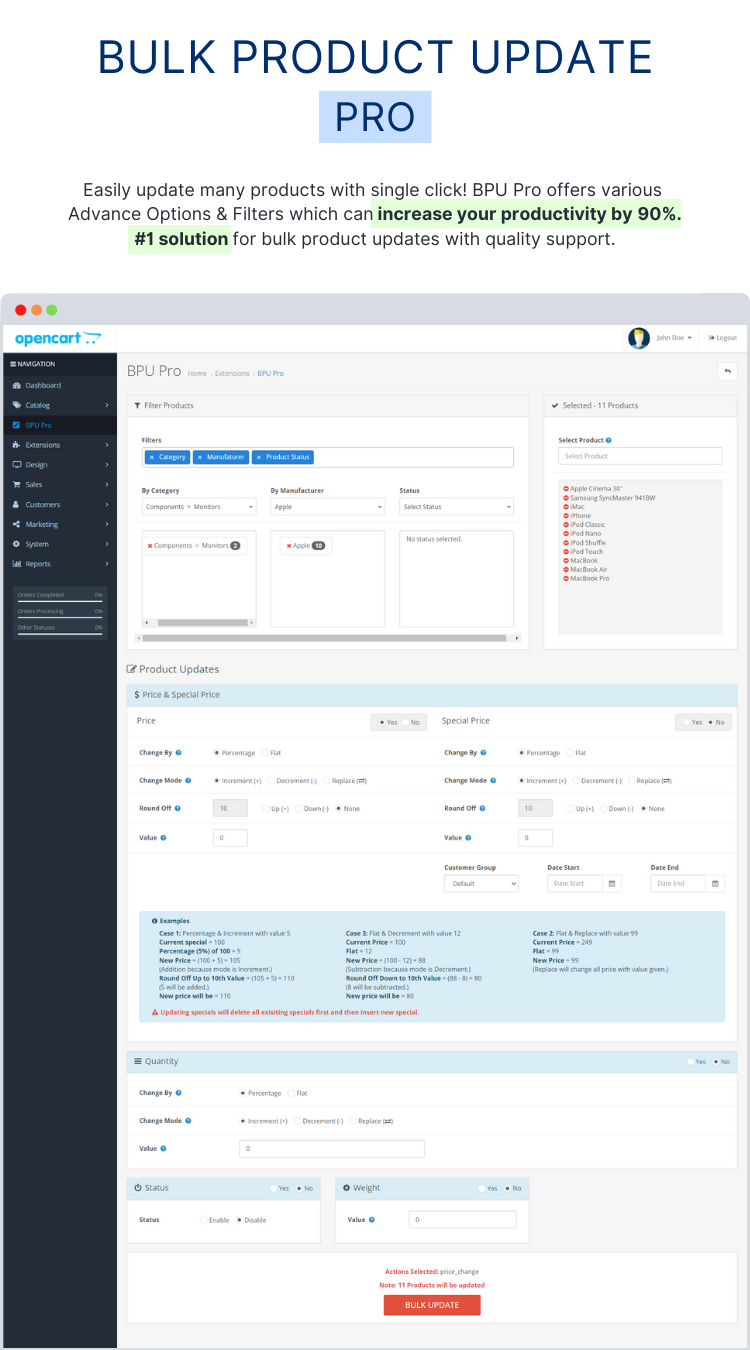Remove Components > Monitors category entry
The image size is (750, 1350).
[150, 546]
